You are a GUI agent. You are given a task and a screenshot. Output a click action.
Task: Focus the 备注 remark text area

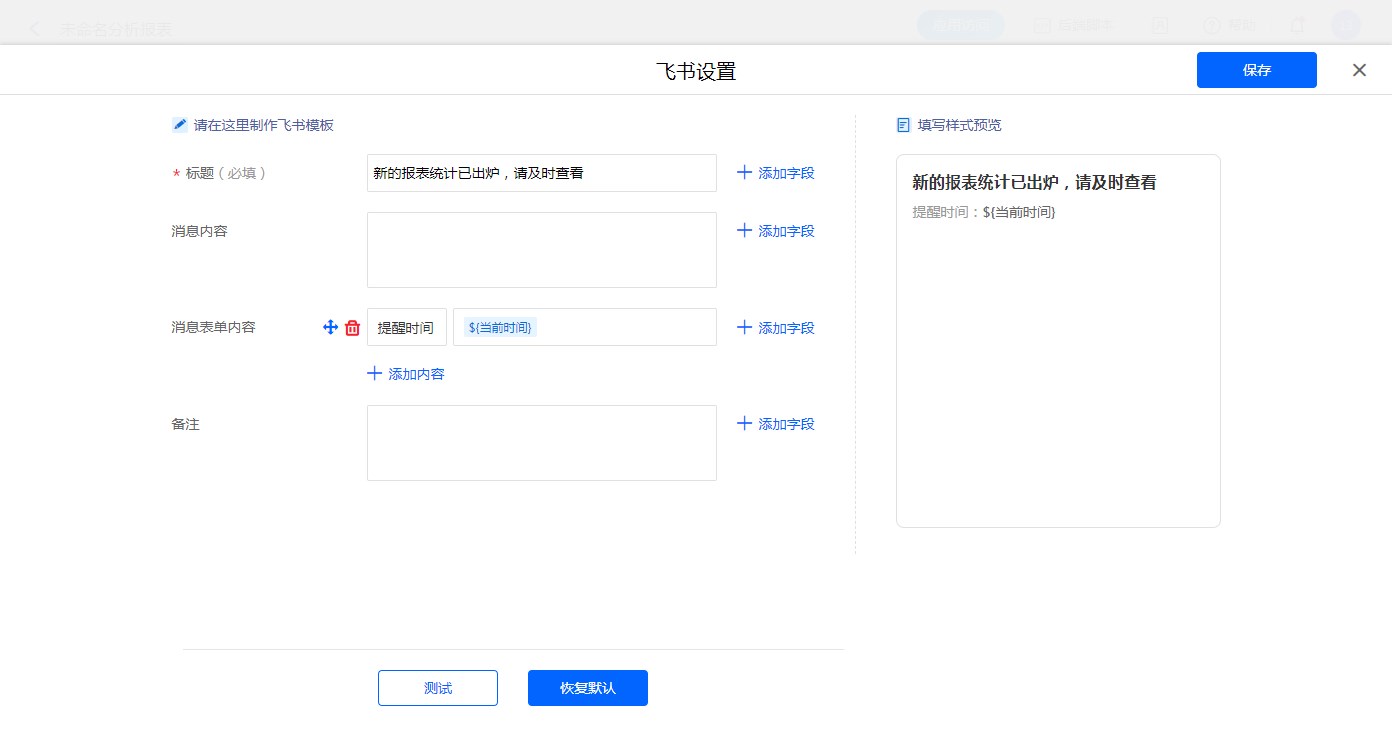[541, 443]
